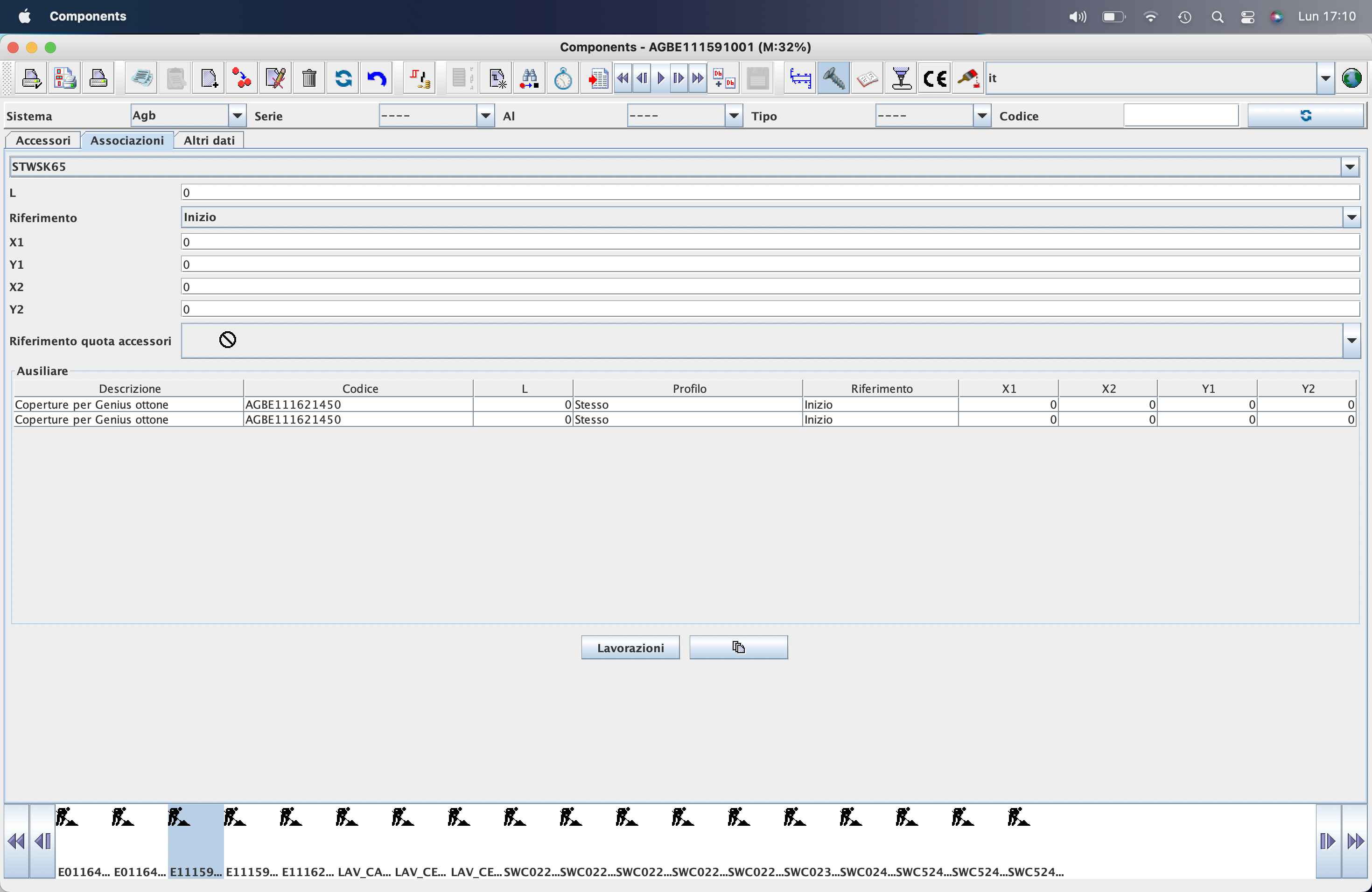The width and height of the screenshot is (1372, 892).
Task: Go to next record in toolbar navigation
Action: [679, 78]
